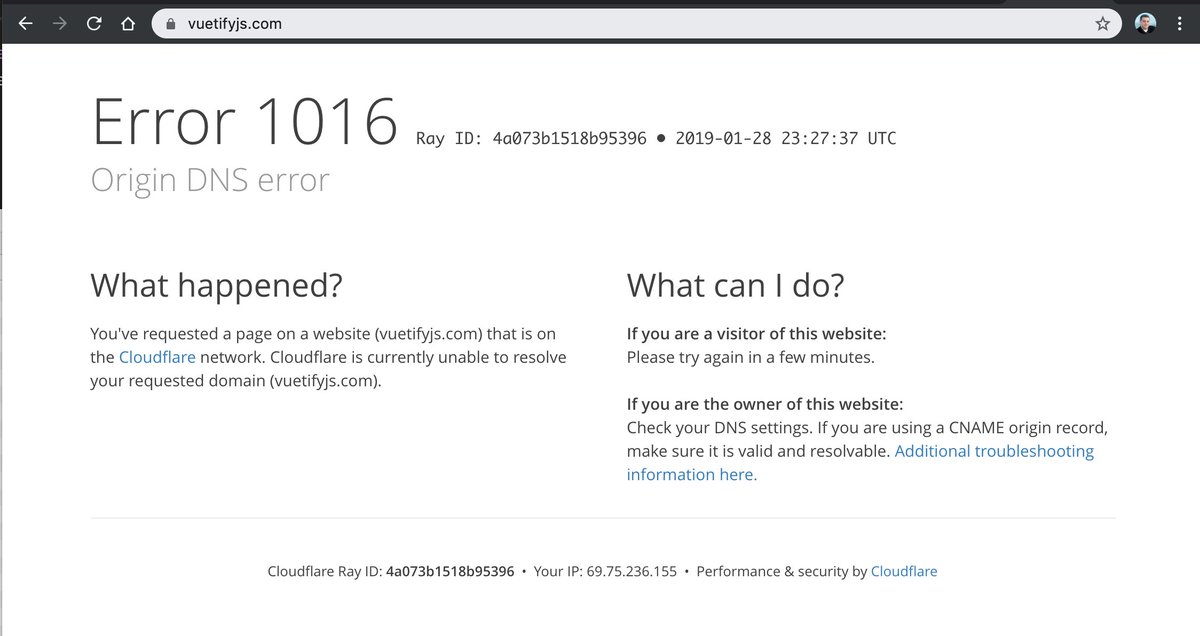Select the Error 1016 heading

click(x=245, y=122)
